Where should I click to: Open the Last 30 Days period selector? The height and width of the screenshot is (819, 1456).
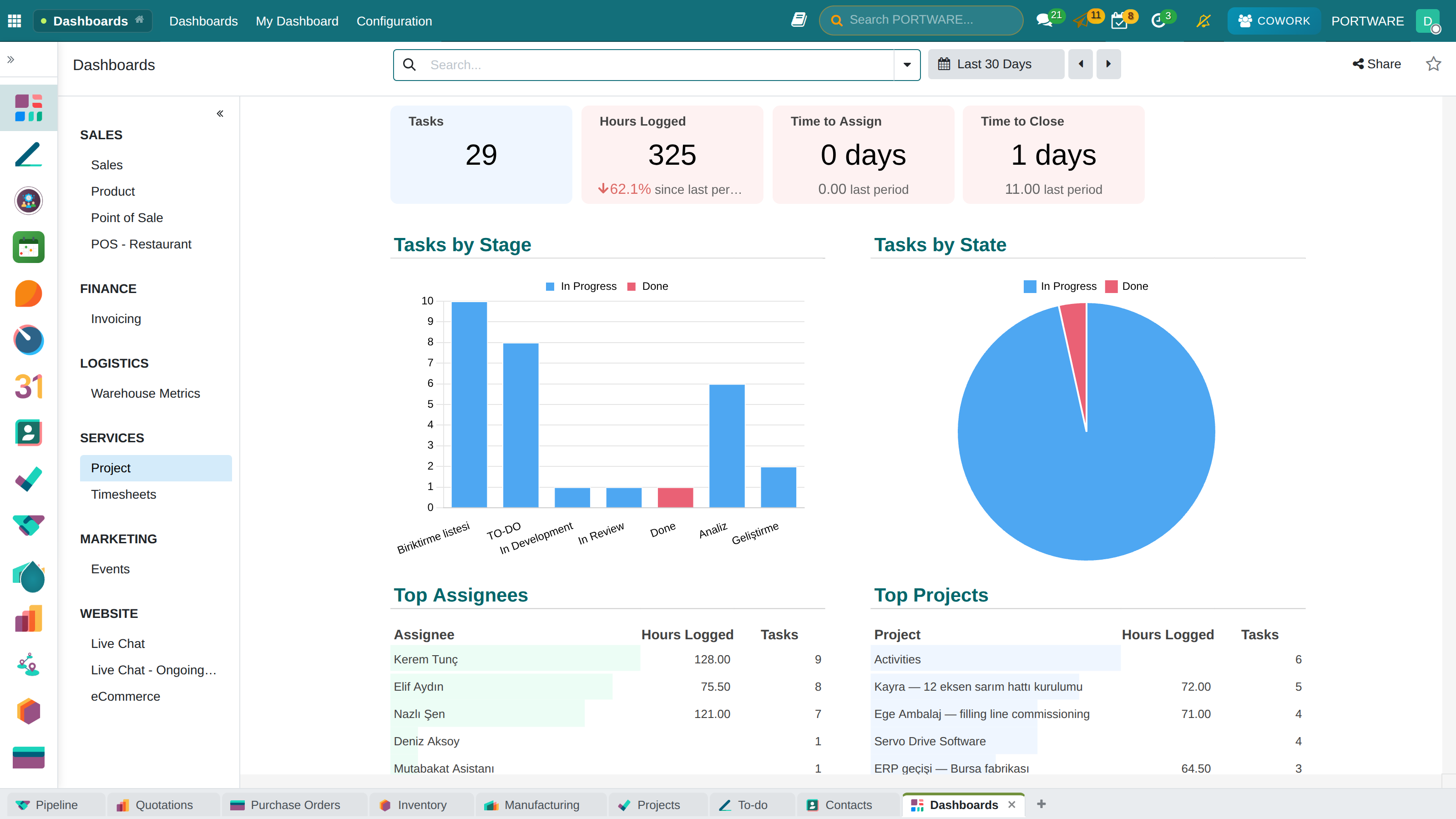(996, 64)
